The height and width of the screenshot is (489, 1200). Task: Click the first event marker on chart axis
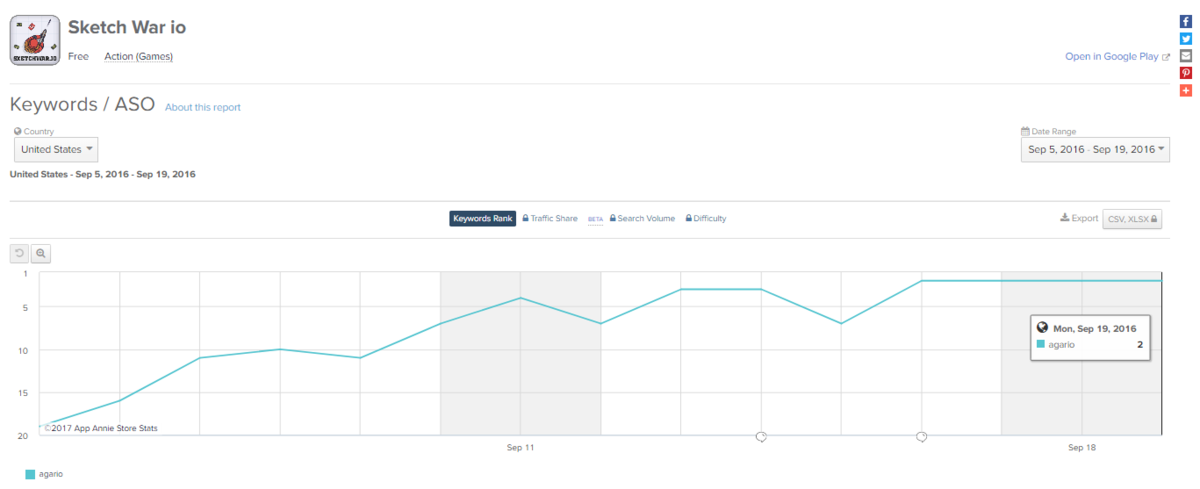(761, 437)
